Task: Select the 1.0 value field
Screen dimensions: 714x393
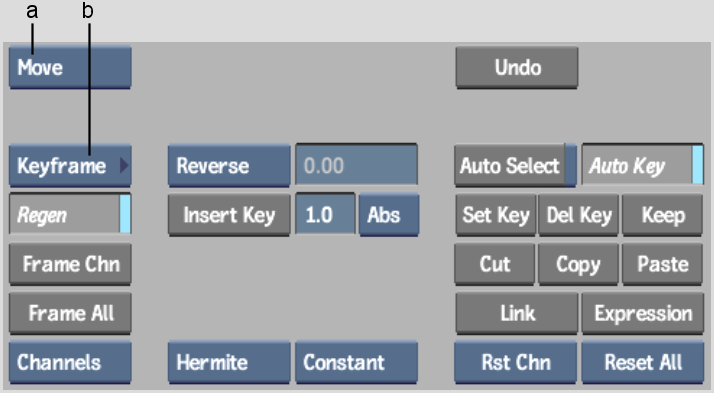Action: 325,214
